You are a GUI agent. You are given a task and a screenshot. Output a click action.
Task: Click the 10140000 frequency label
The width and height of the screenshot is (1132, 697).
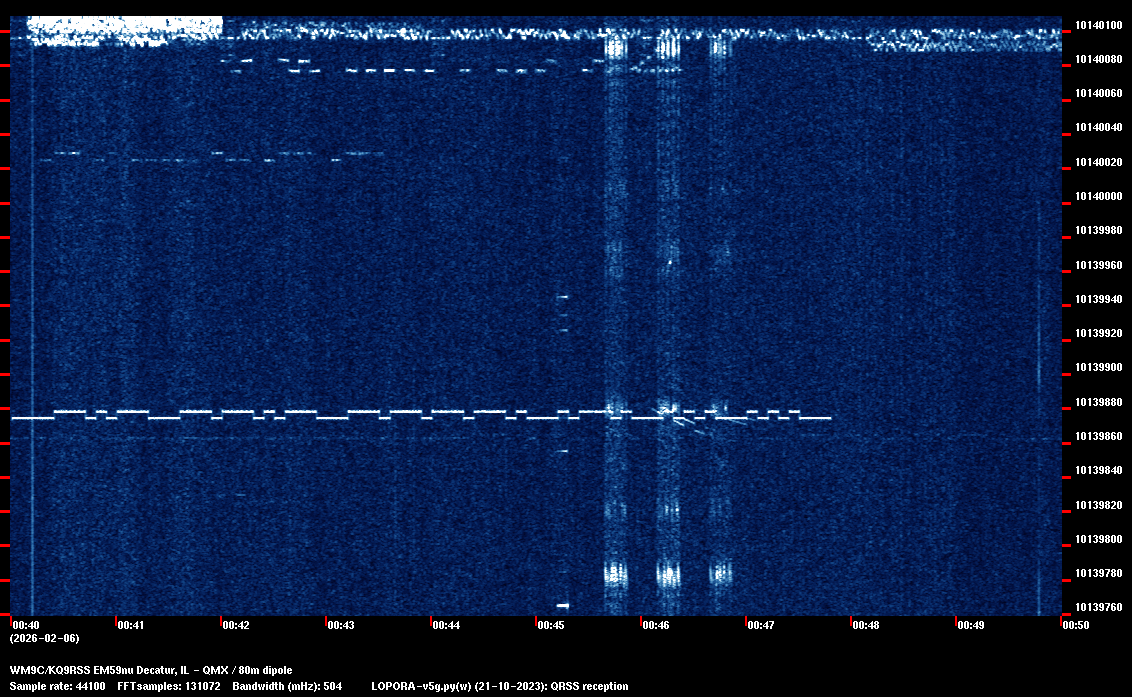point(1098,196)
